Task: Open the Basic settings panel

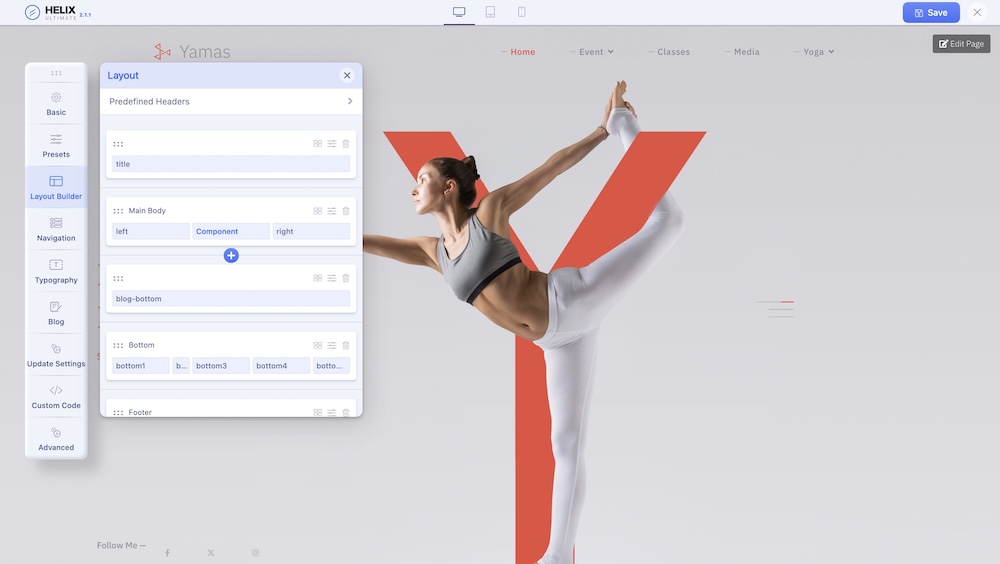Action: coord(56,104)
